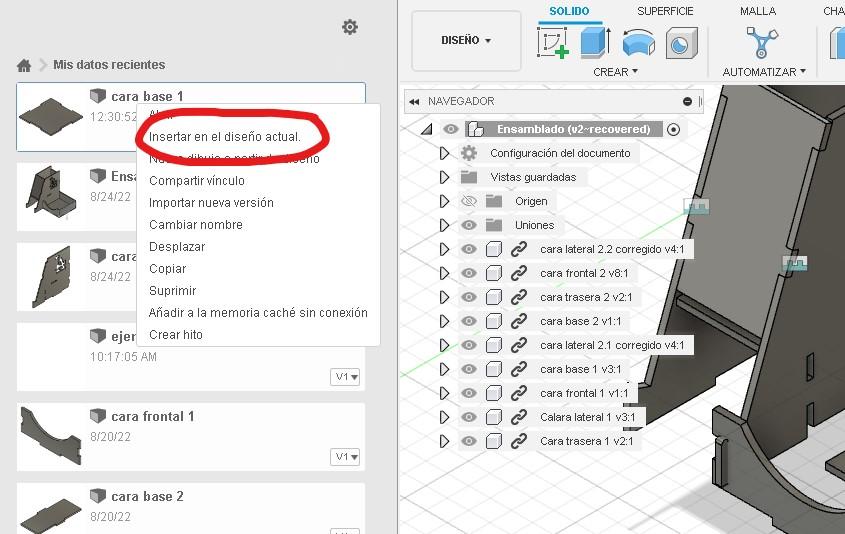Choose Suprimir from context menu
This screenshot has height=534, width=845.
(172, 291)
